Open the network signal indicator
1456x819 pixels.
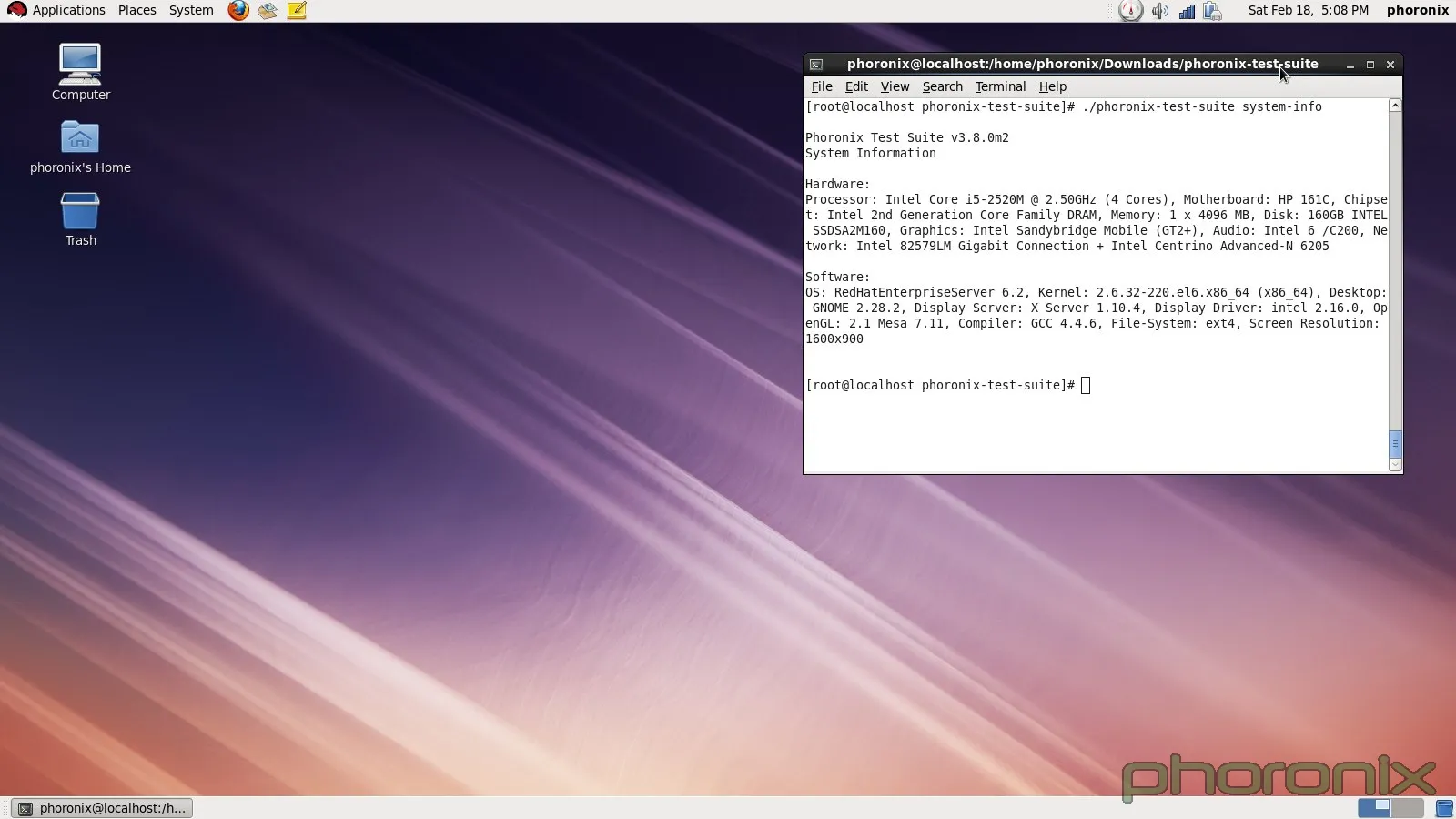click(1187, 11)
